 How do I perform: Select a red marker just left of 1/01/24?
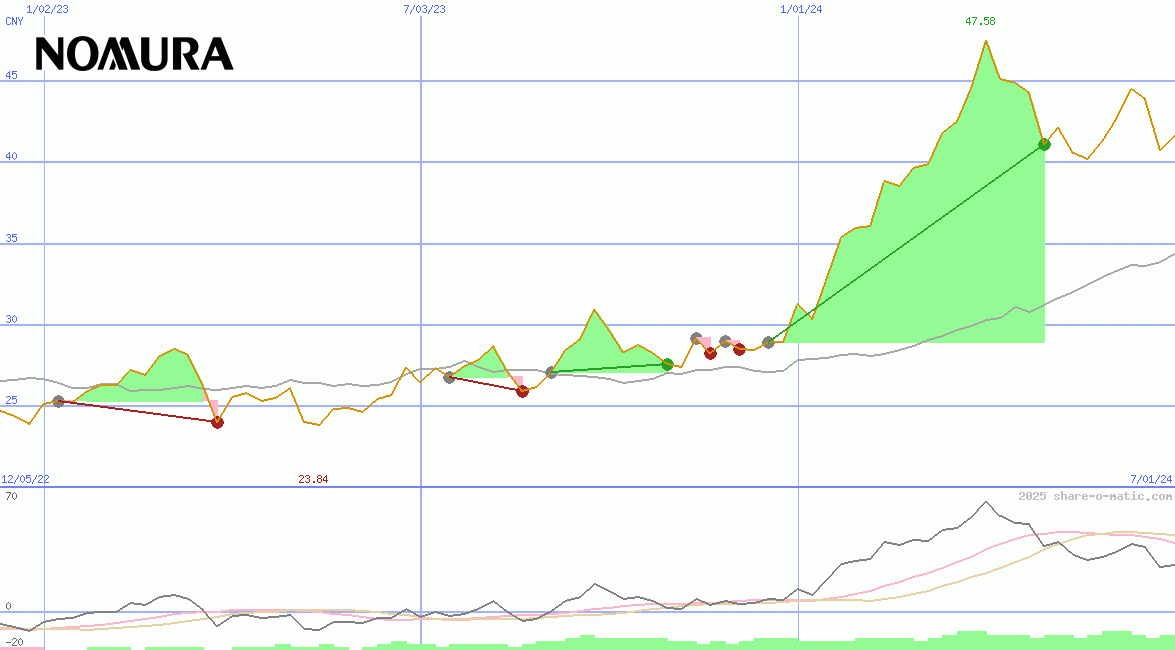[x=740, y=349]
